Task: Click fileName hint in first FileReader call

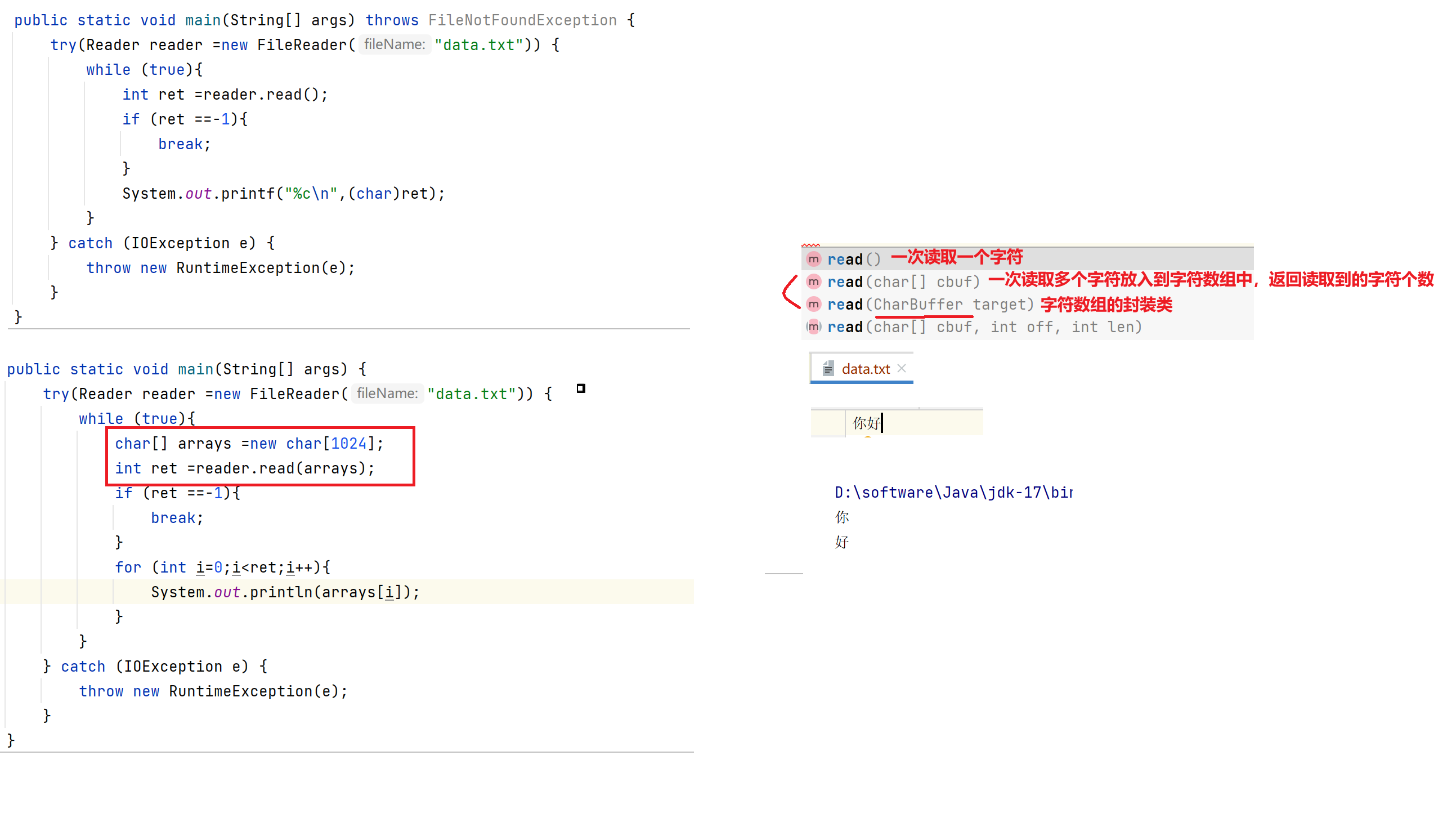Action: coord(395,44)
